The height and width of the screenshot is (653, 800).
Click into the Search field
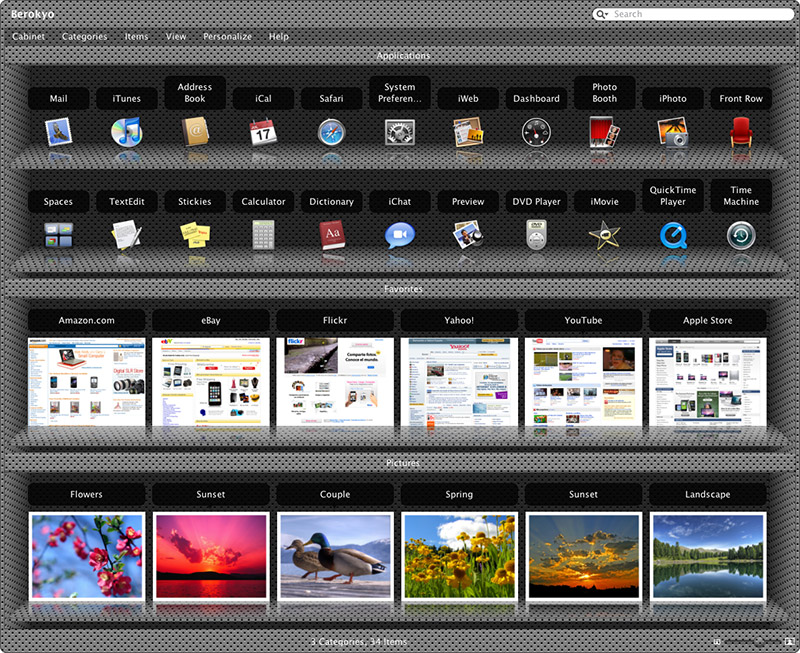[693, 14]
